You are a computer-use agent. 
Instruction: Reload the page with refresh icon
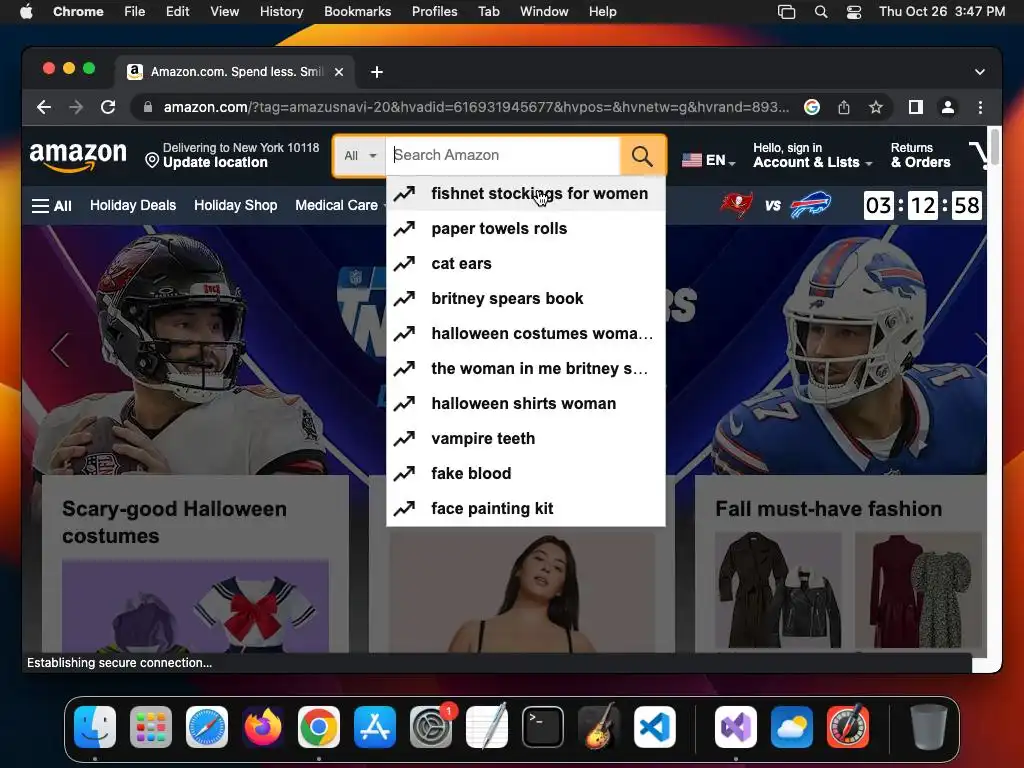[x=108, y=107]
